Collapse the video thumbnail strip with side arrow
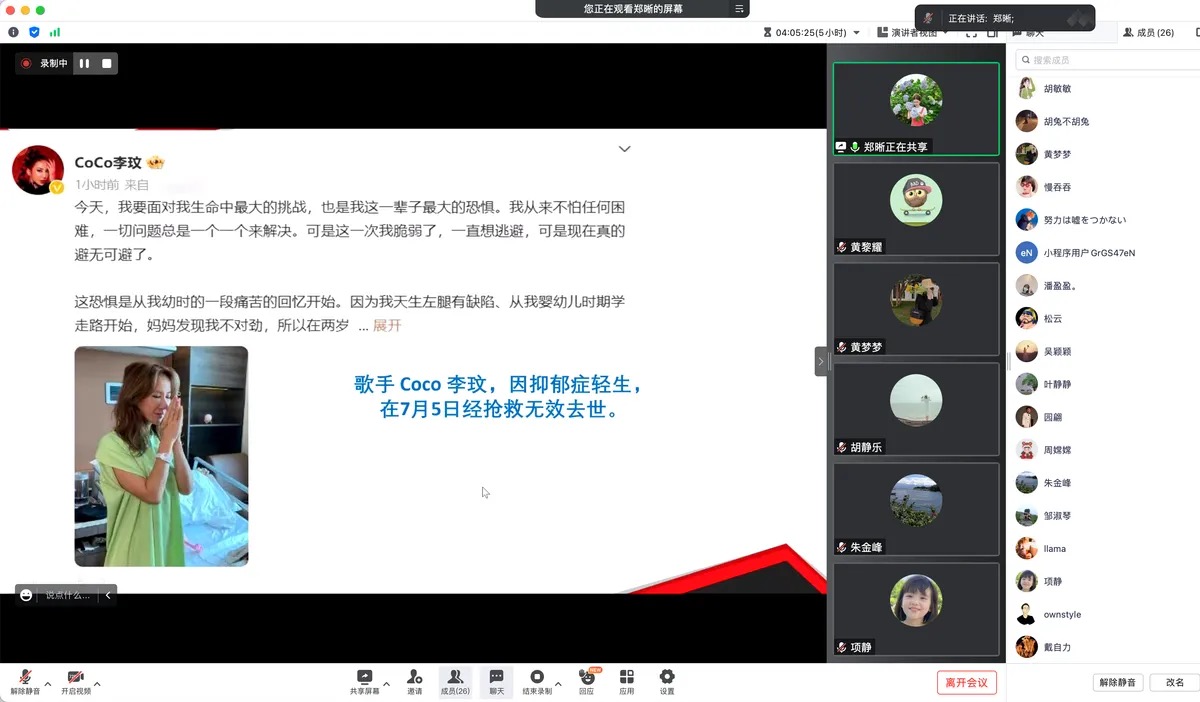This screenshot has width=1200, height=702. coord(821,361)
